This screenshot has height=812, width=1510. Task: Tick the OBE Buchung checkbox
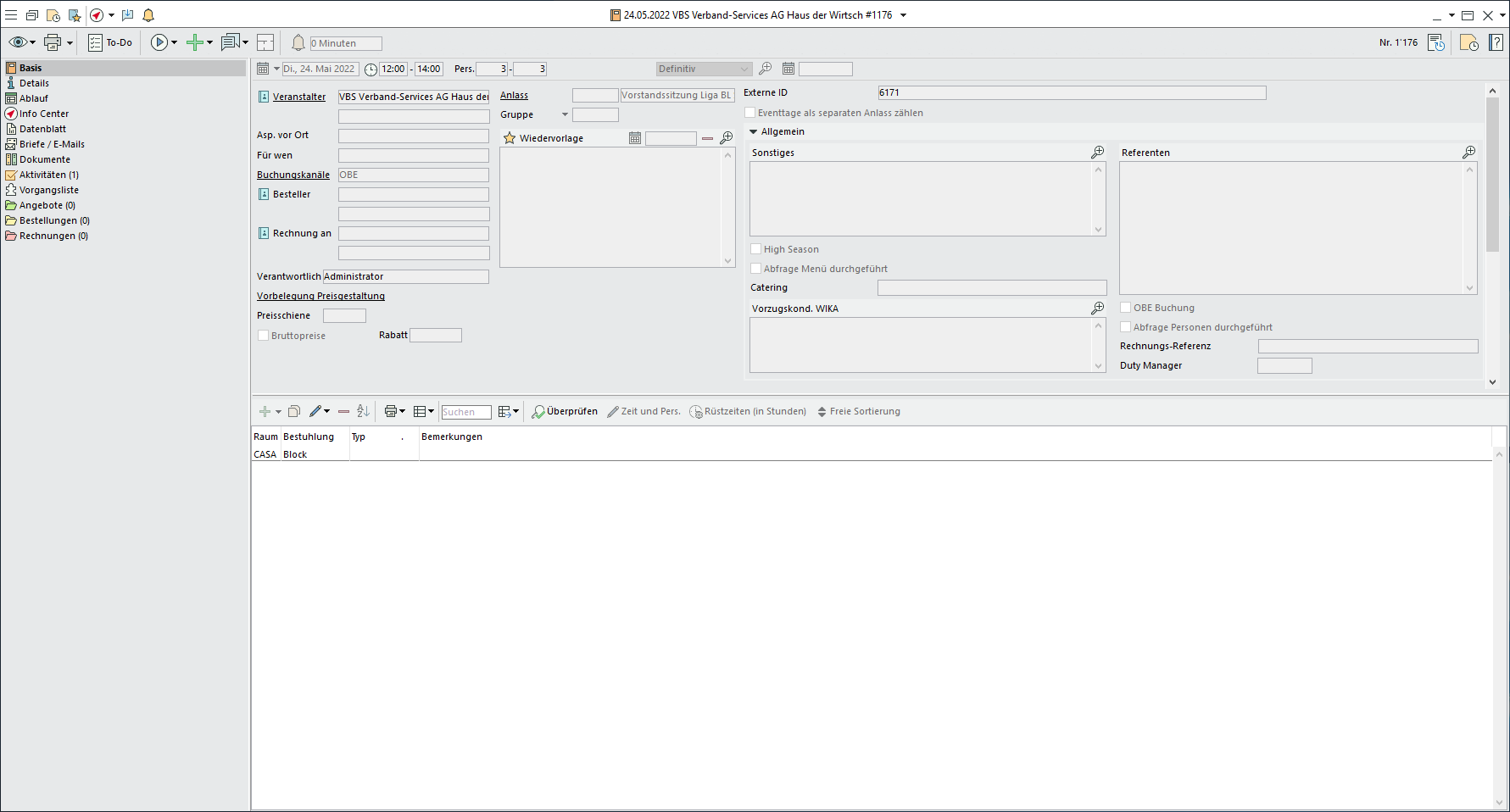click(x=1126, y=308)
